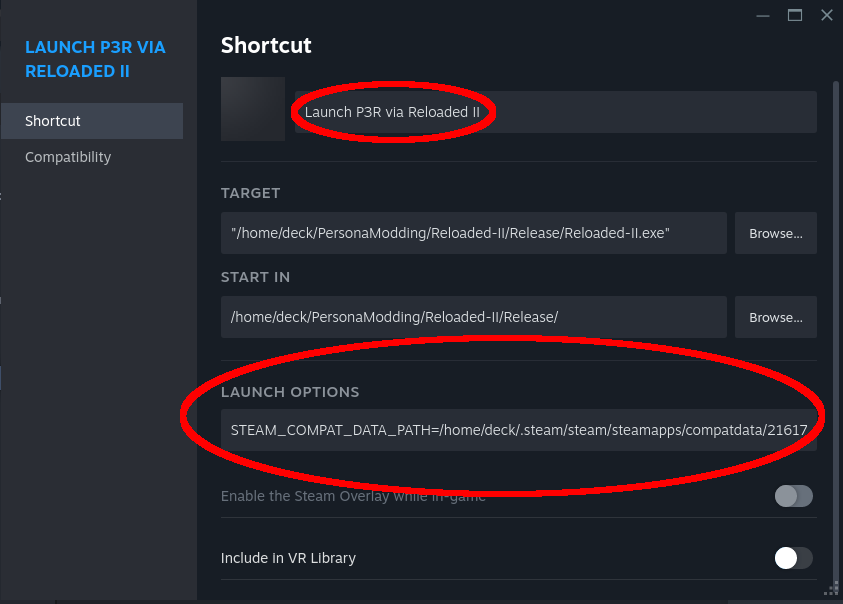Click the window resize grip corner

click(832, 589)
